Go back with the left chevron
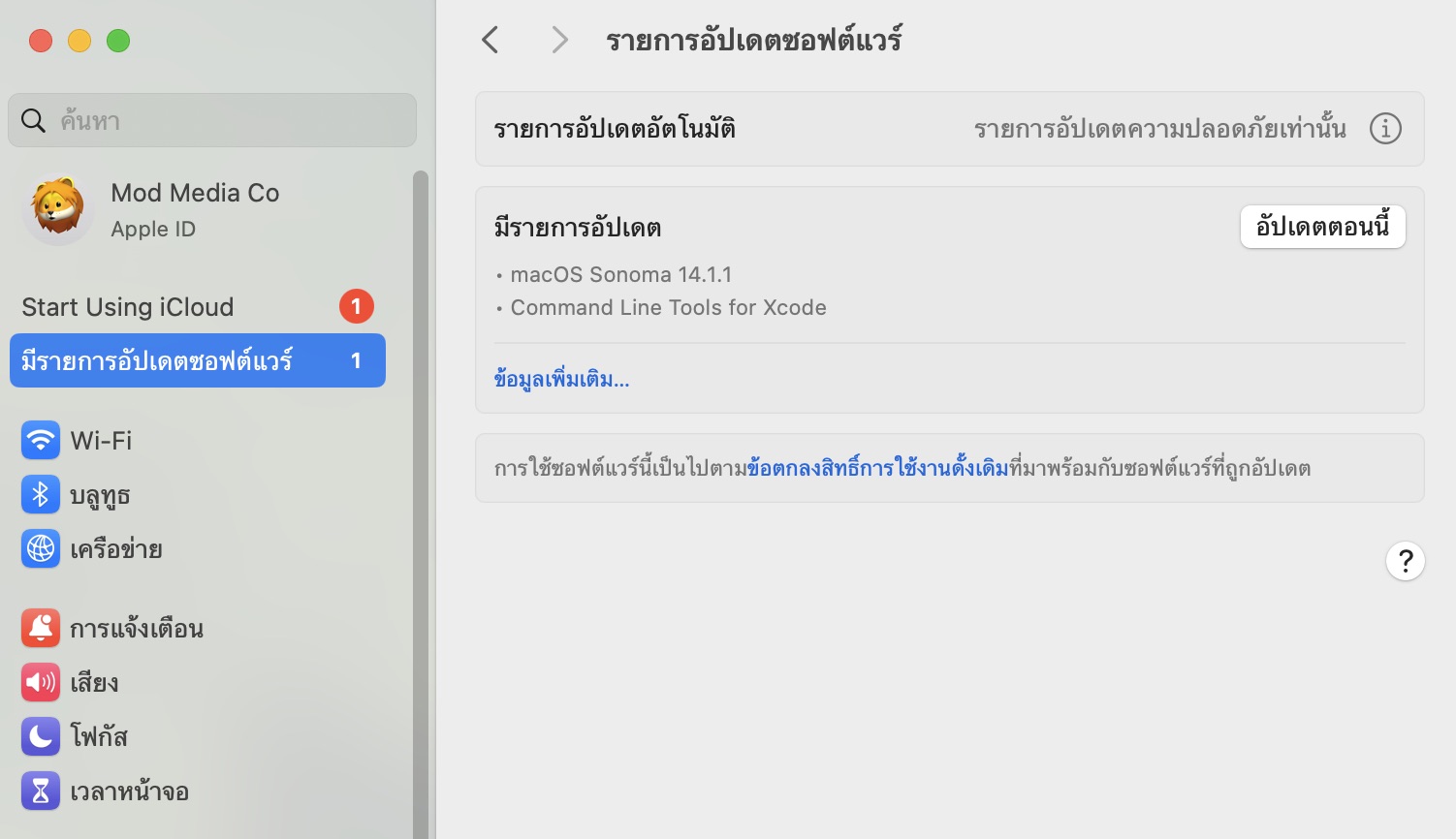The width and height of the screenshot is (1456, 839). tap(491, 41)
